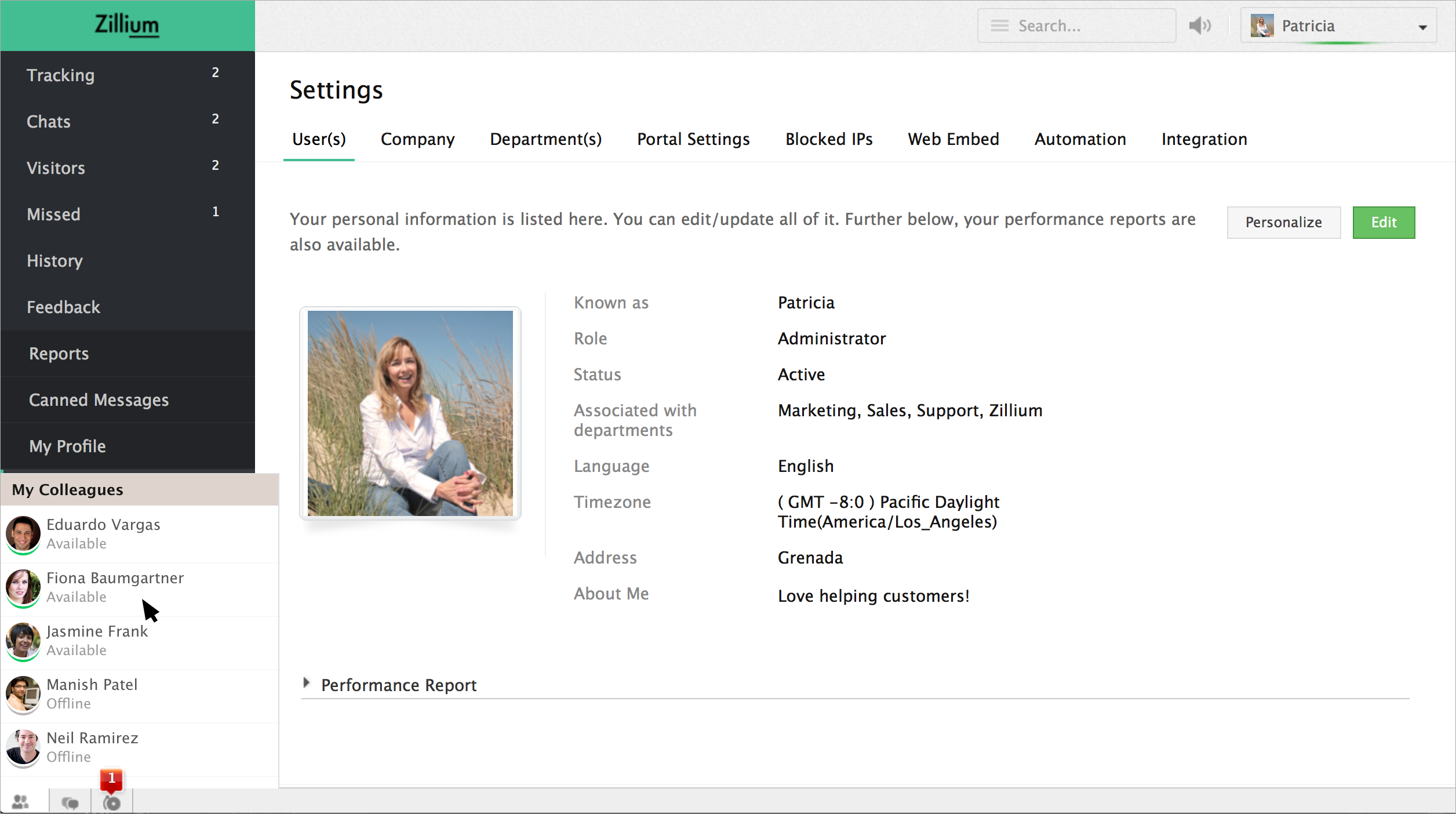This screenshot has width=1456, height=814.
Task: Click Eduardo Vargas's avatar
Action: (23, 533)
